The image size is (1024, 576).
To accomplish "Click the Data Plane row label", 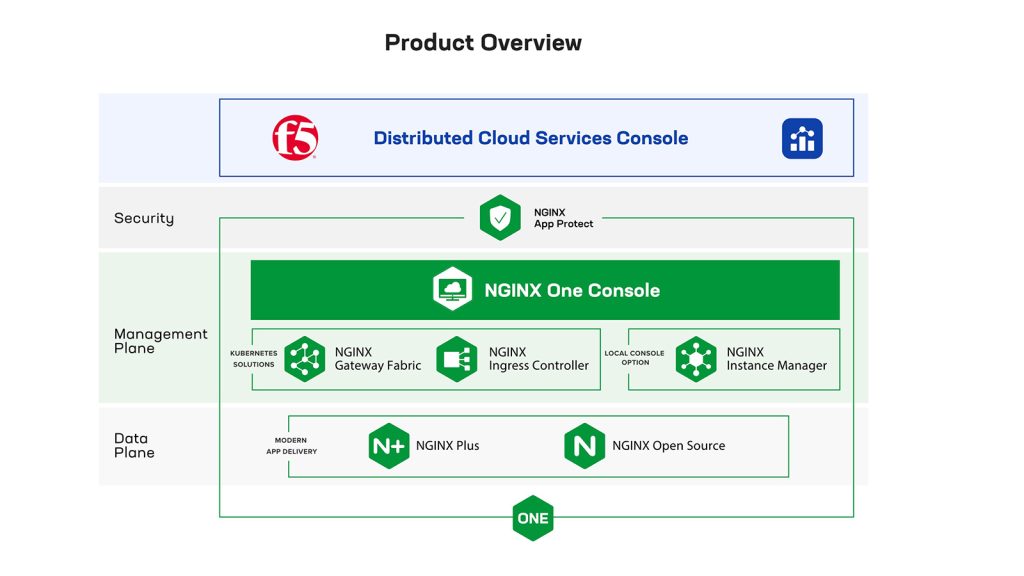I will coord(135,445).
